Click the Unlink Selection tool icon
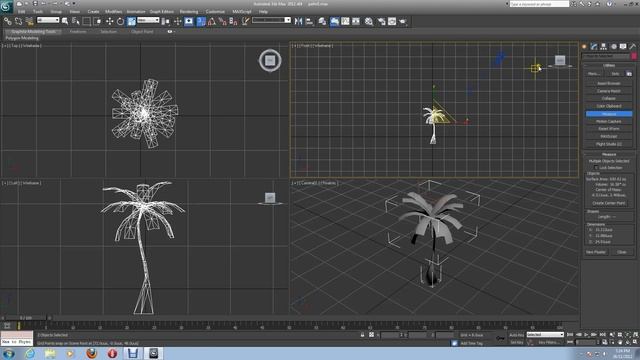This screenshot has height=360, width=640. pyautogui.click(x=18, y=21)
